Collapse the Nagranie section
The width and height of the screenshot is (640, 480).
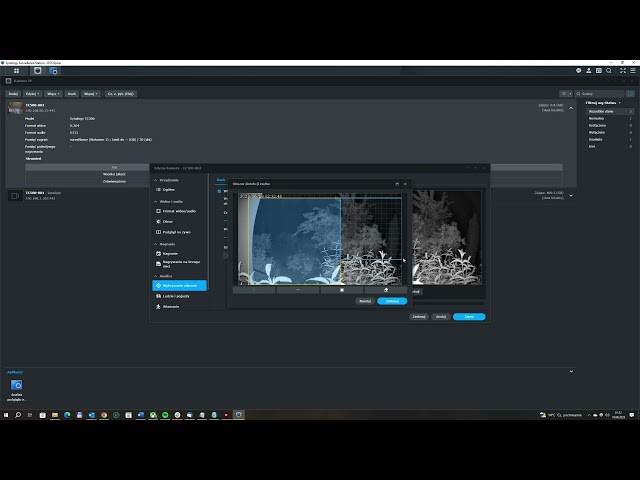click(155, 244)
